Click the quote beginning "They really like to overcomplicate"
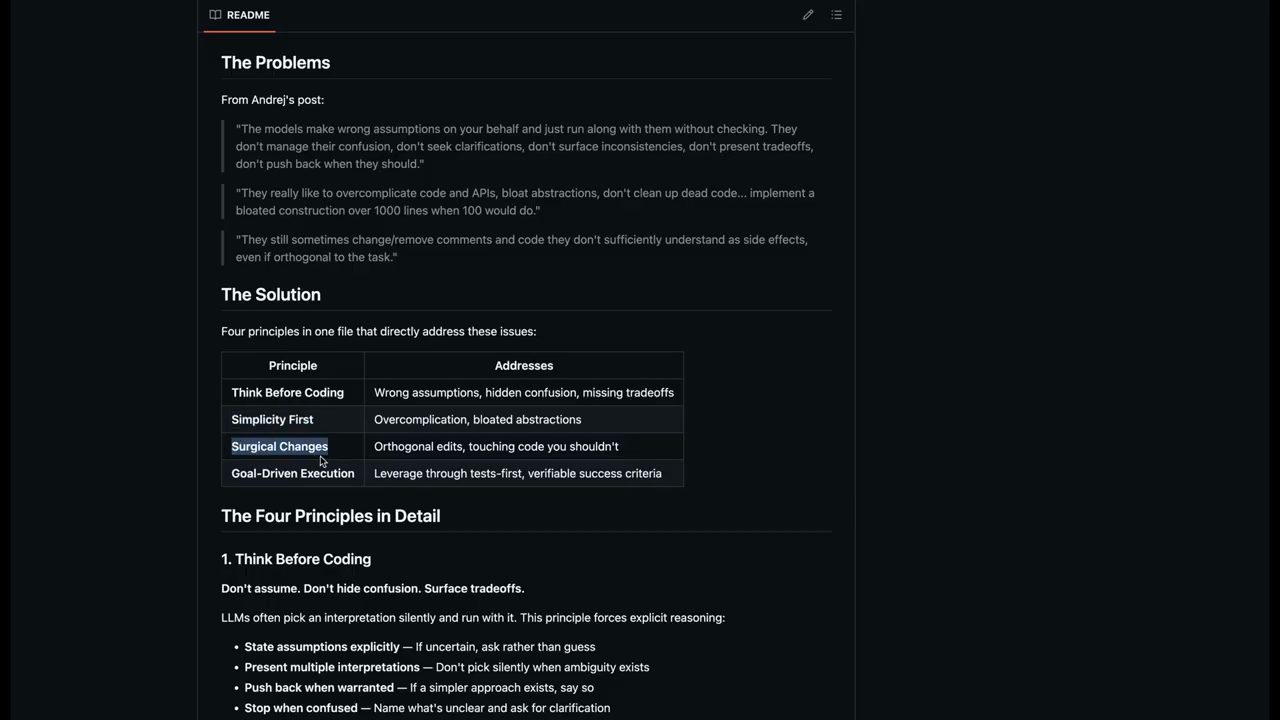 [525, 202]
